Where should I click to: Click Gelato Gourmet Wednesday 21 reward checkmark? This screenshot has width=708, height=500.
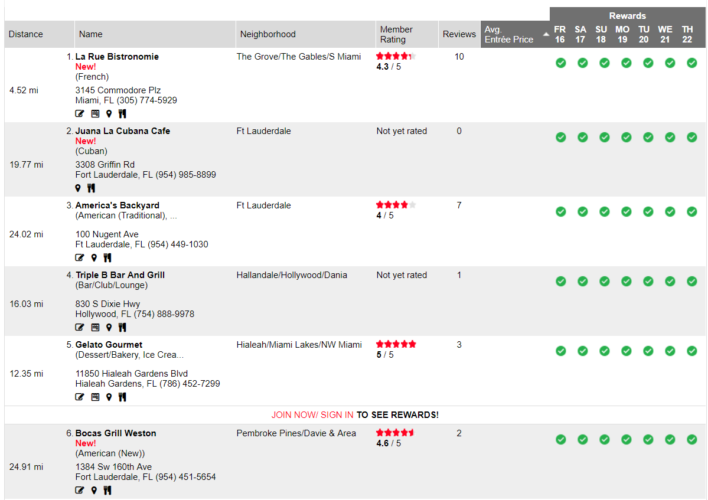point(670,350)
